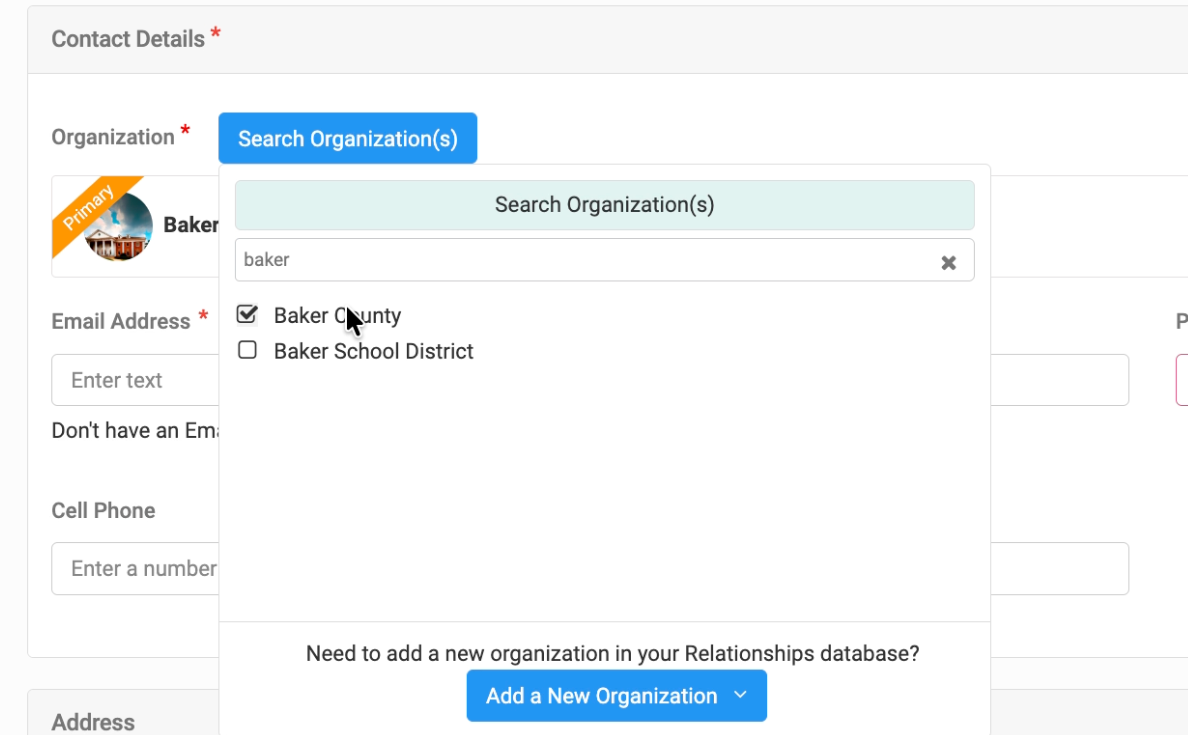This screenshot has height=735, width=1188.
Task: Click the Address section header
Action: point(93,722)
